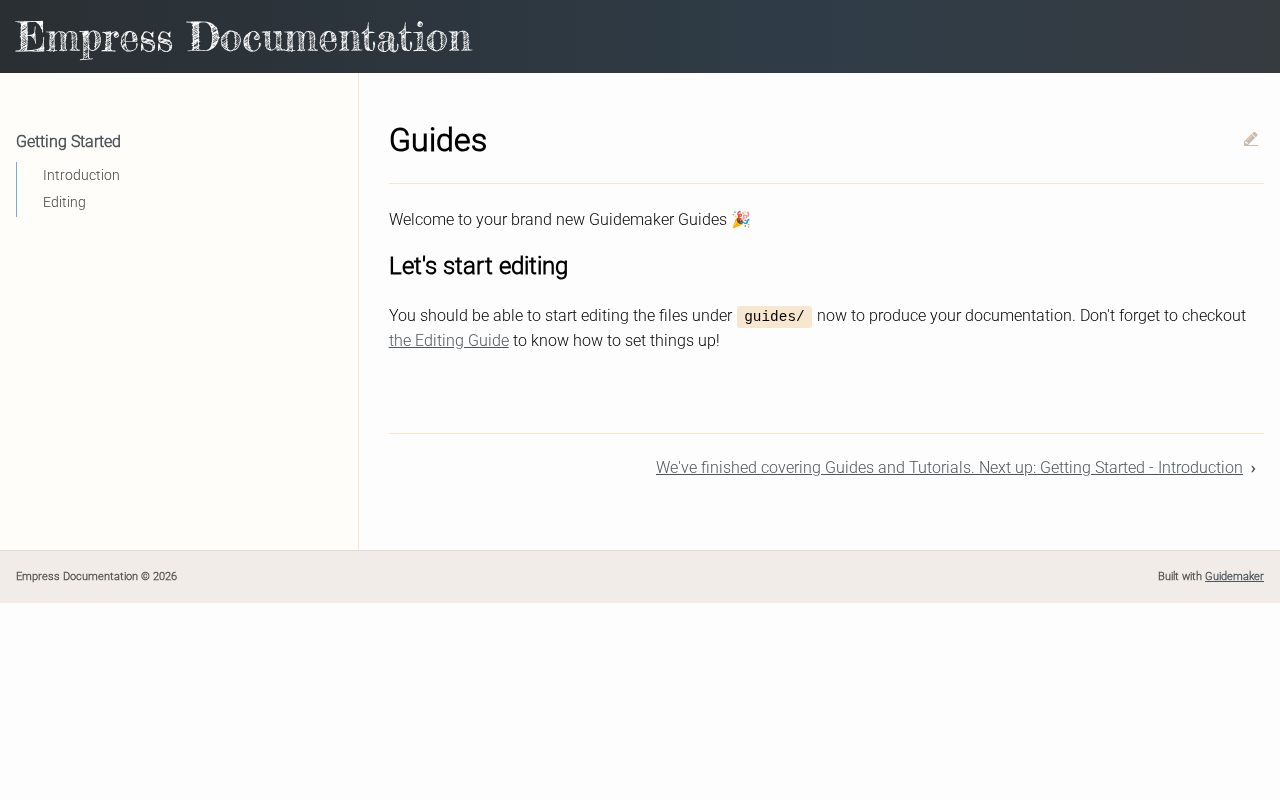Go to next up: Getting Started - Introduction

[949, 468]
